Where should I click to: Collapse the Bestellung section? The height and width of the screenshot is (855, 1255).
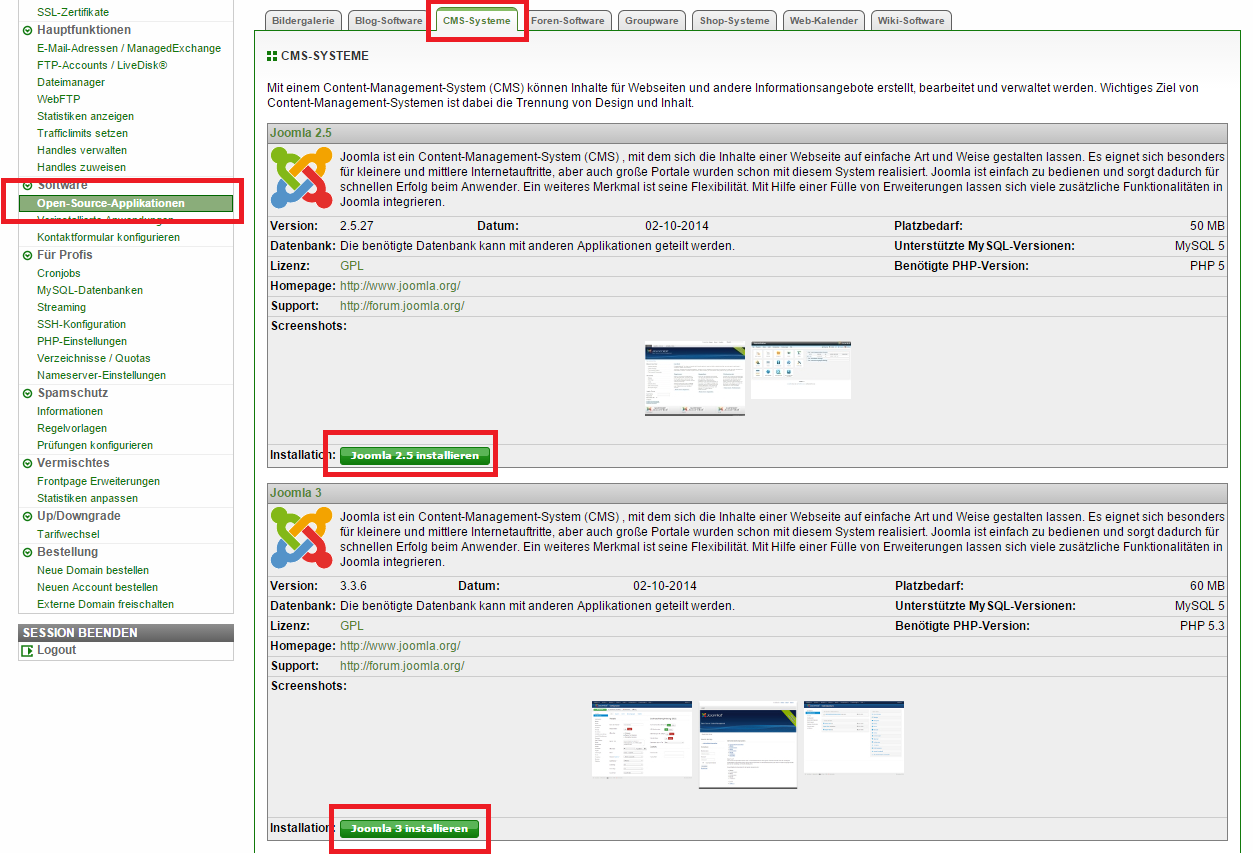tap(27, 552)
